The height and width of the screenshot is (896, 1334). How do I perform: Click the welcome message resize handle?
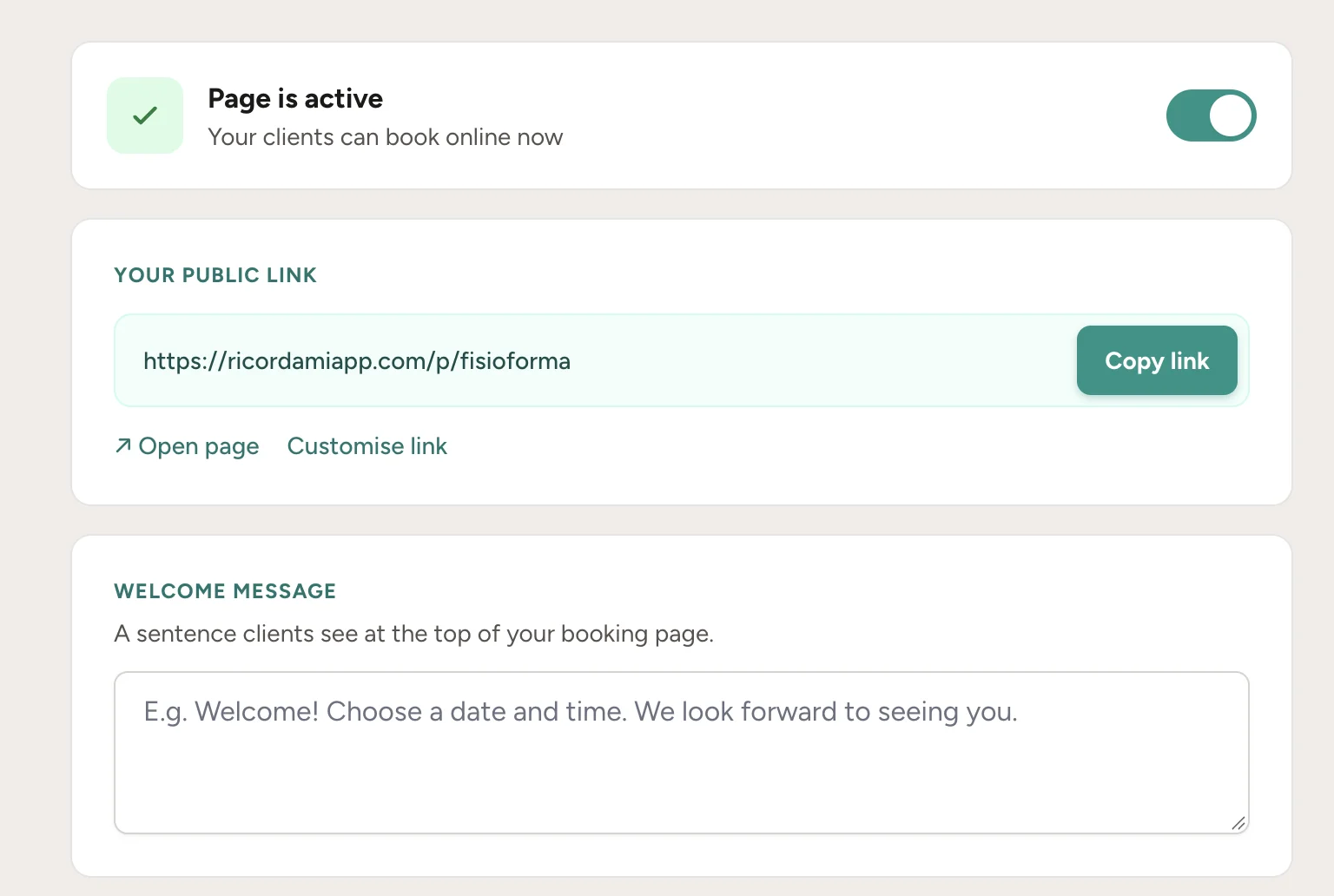click(1238, 823)
